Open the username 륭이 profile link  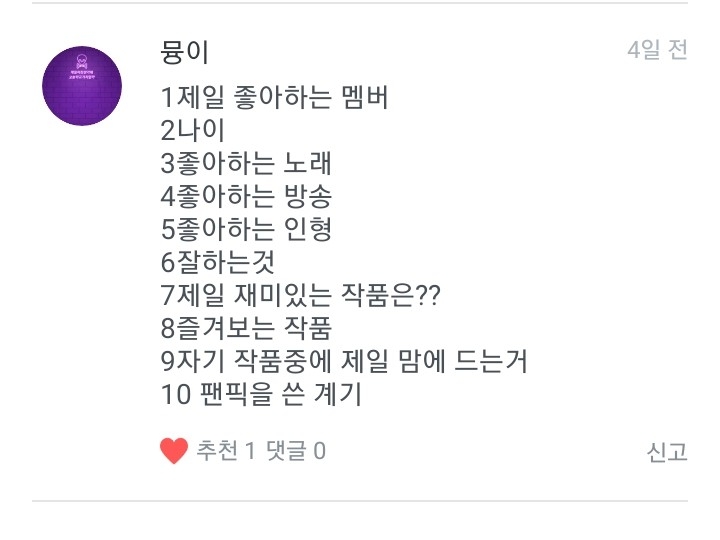185,51
